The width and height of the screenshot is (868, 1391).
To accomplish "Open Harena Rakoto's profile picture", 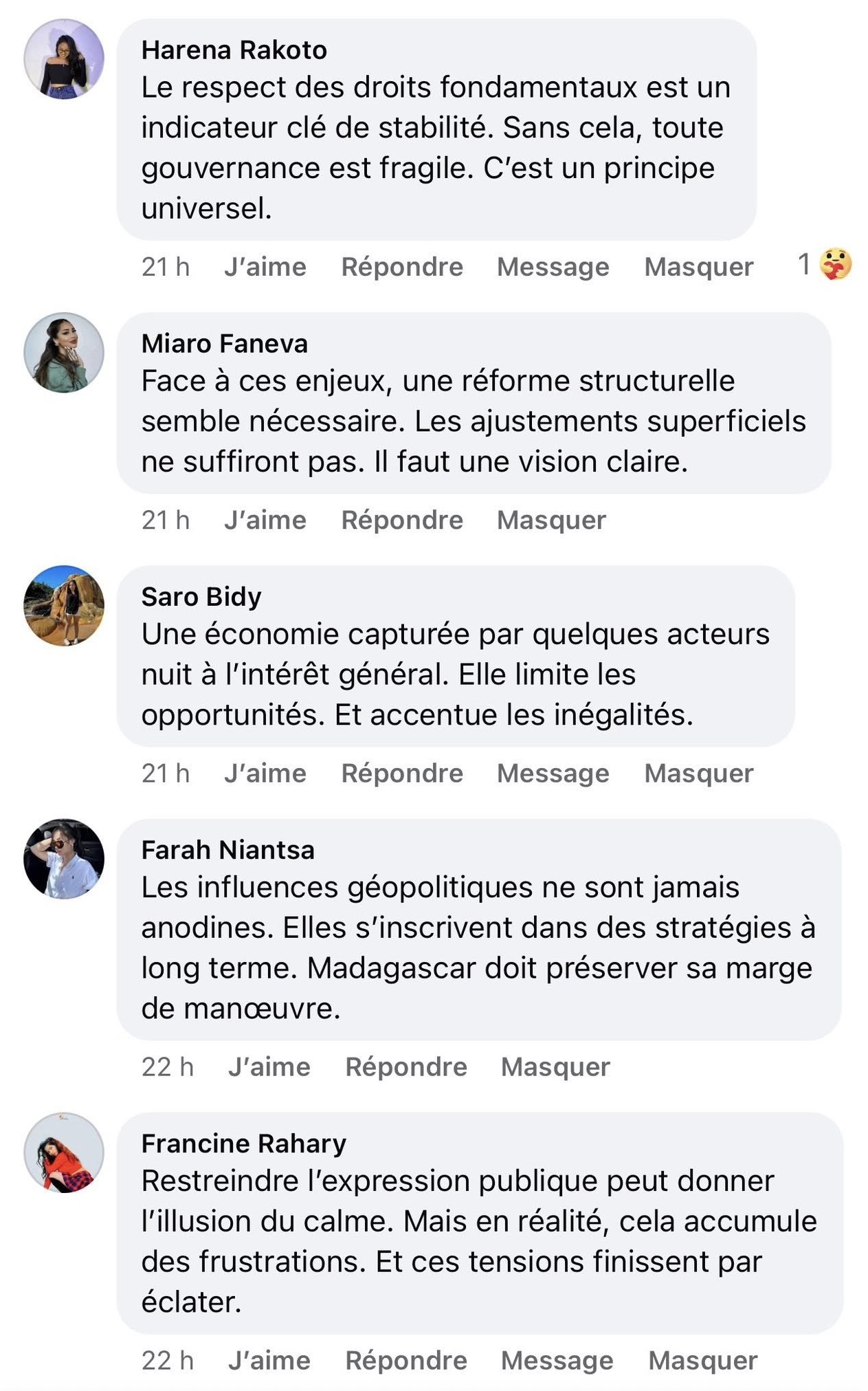I will (64, 59).
